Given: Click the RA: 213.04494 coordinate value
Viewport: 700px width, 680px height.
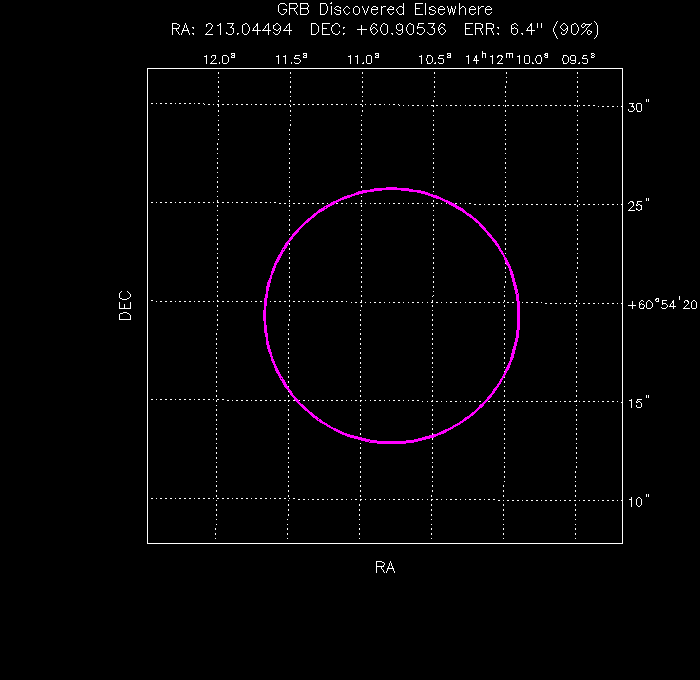Looking at the screenshot, I should tap(235, 29).
